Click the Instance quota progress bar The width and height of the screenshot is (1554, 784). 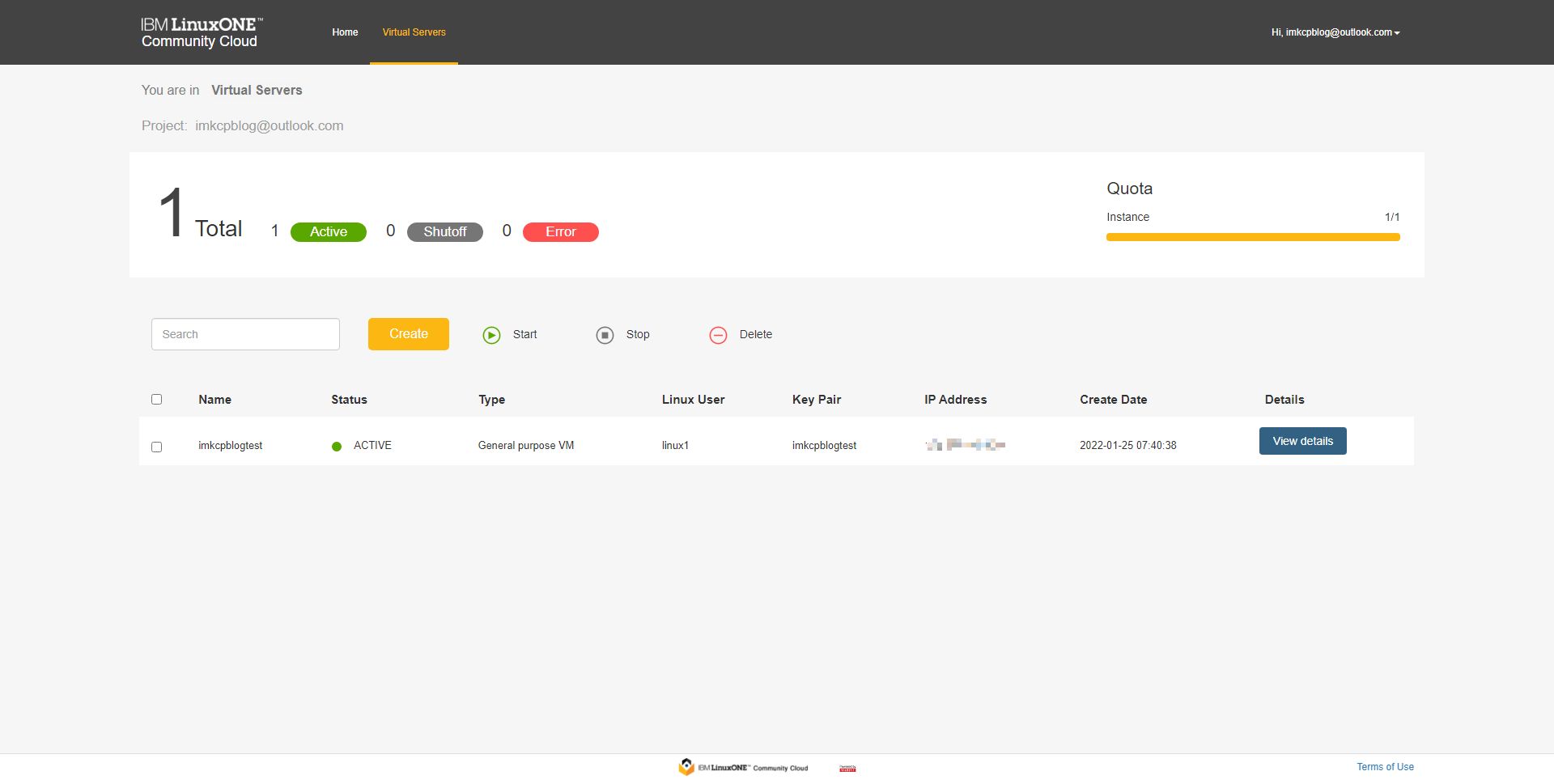coord(1252,237)
